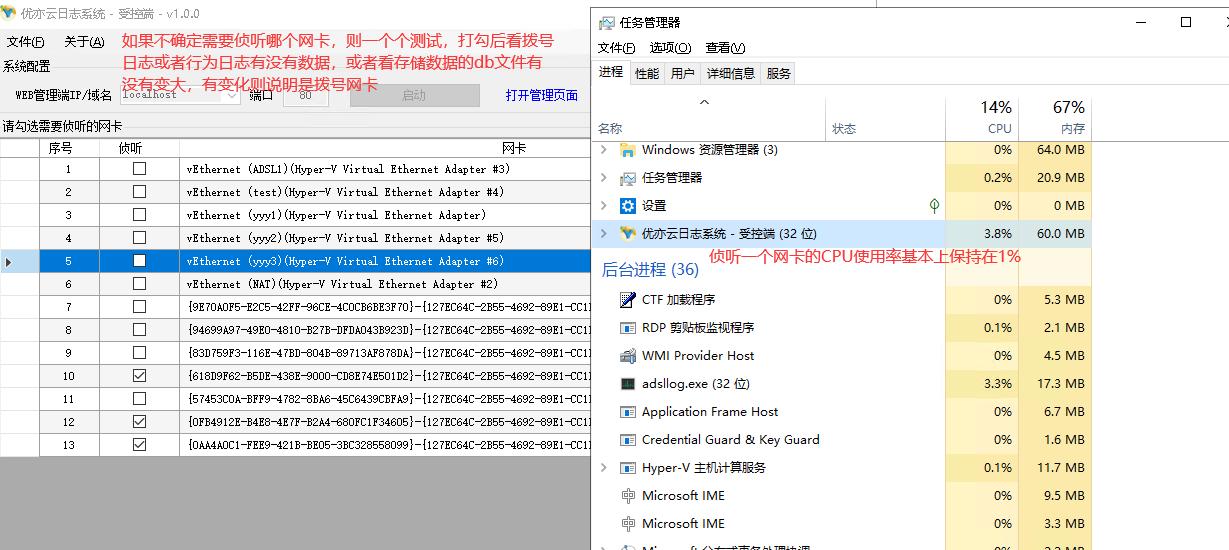Expand the Windows 资源管理器 (3) process group
This screenshot has height=550, width=1229.
click(x=603, y=150)
